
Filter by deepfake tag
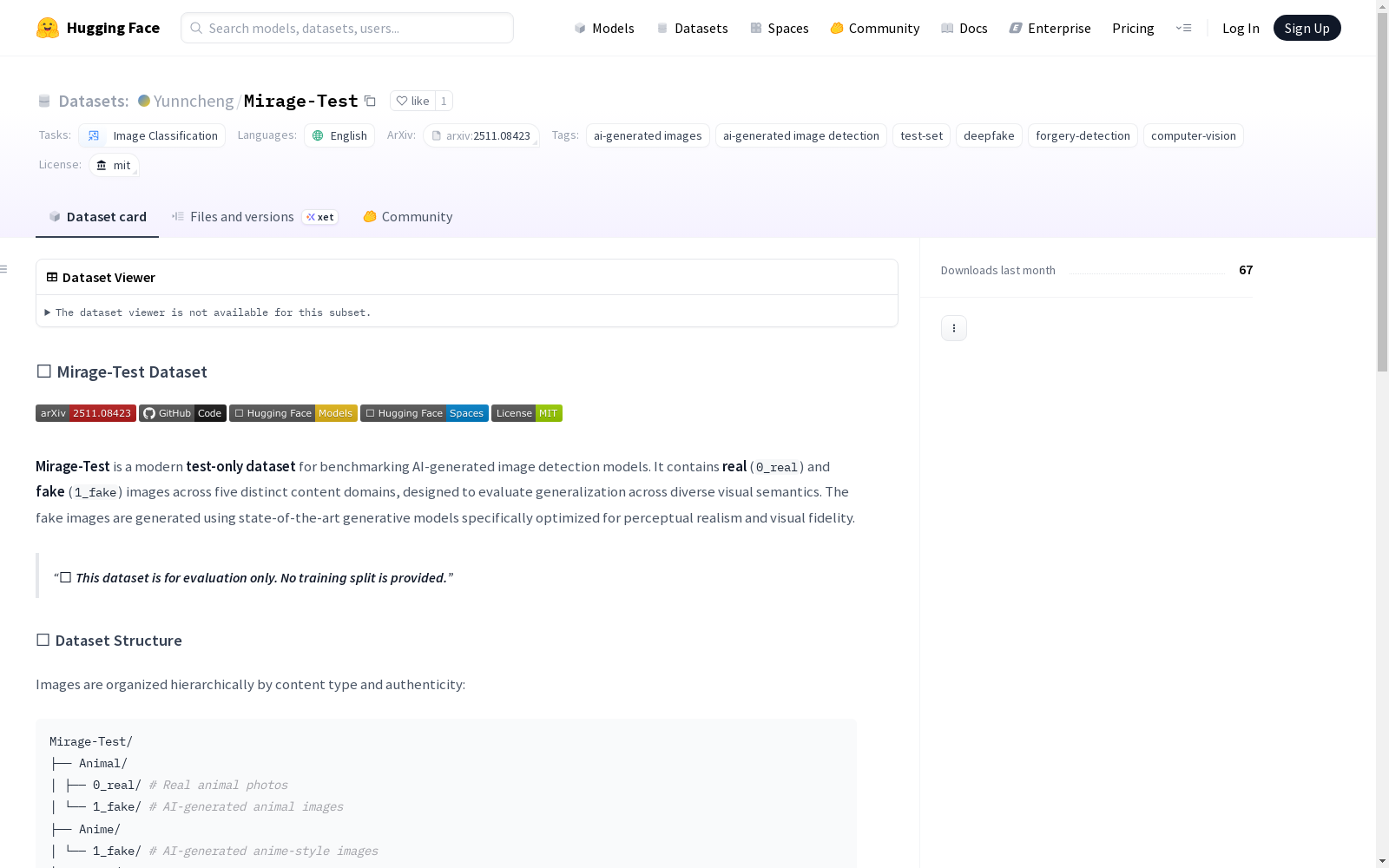point(989,135)
